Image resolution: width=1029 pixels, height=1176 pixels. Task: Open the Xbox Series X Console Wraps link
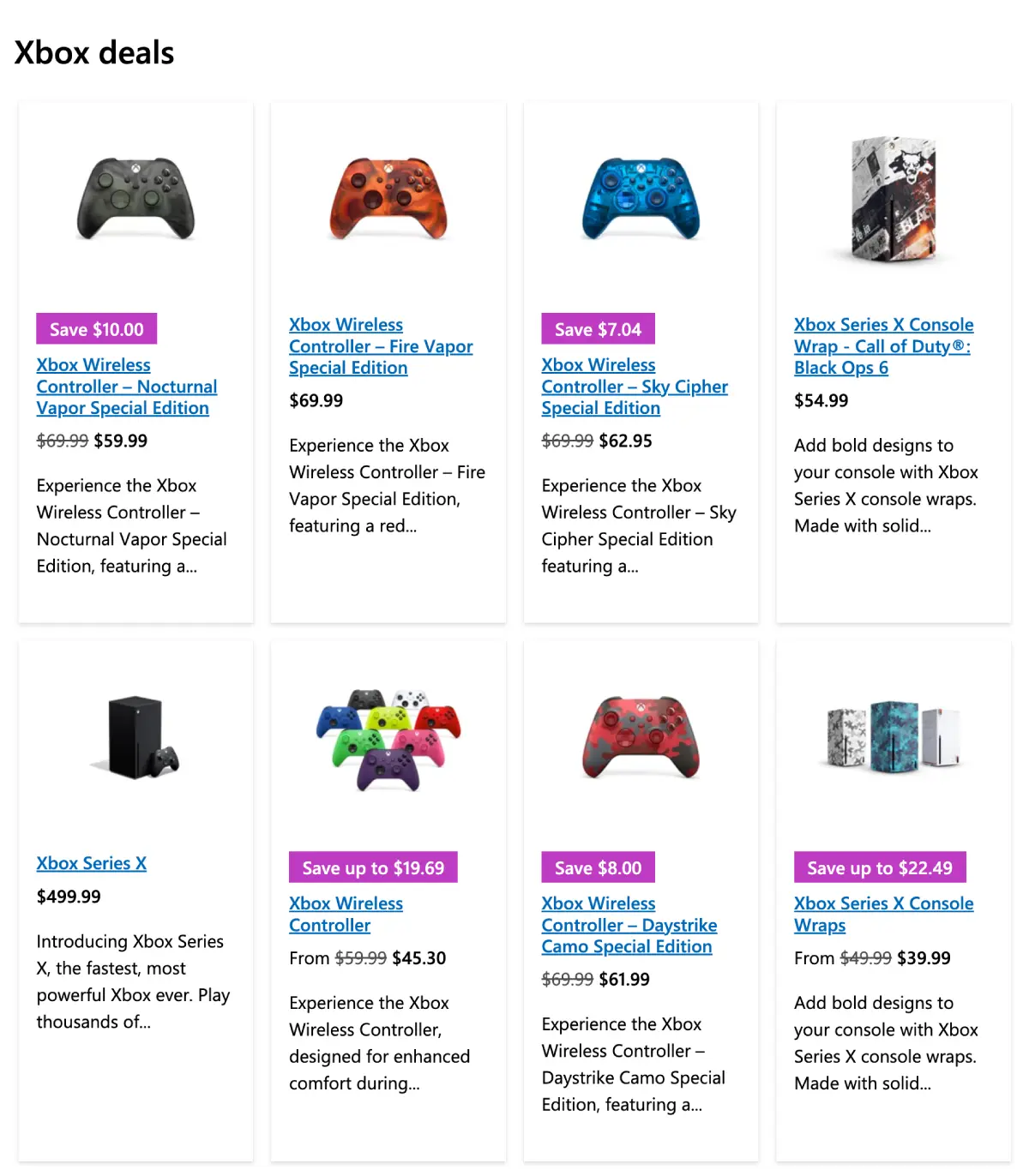point(883,914)
